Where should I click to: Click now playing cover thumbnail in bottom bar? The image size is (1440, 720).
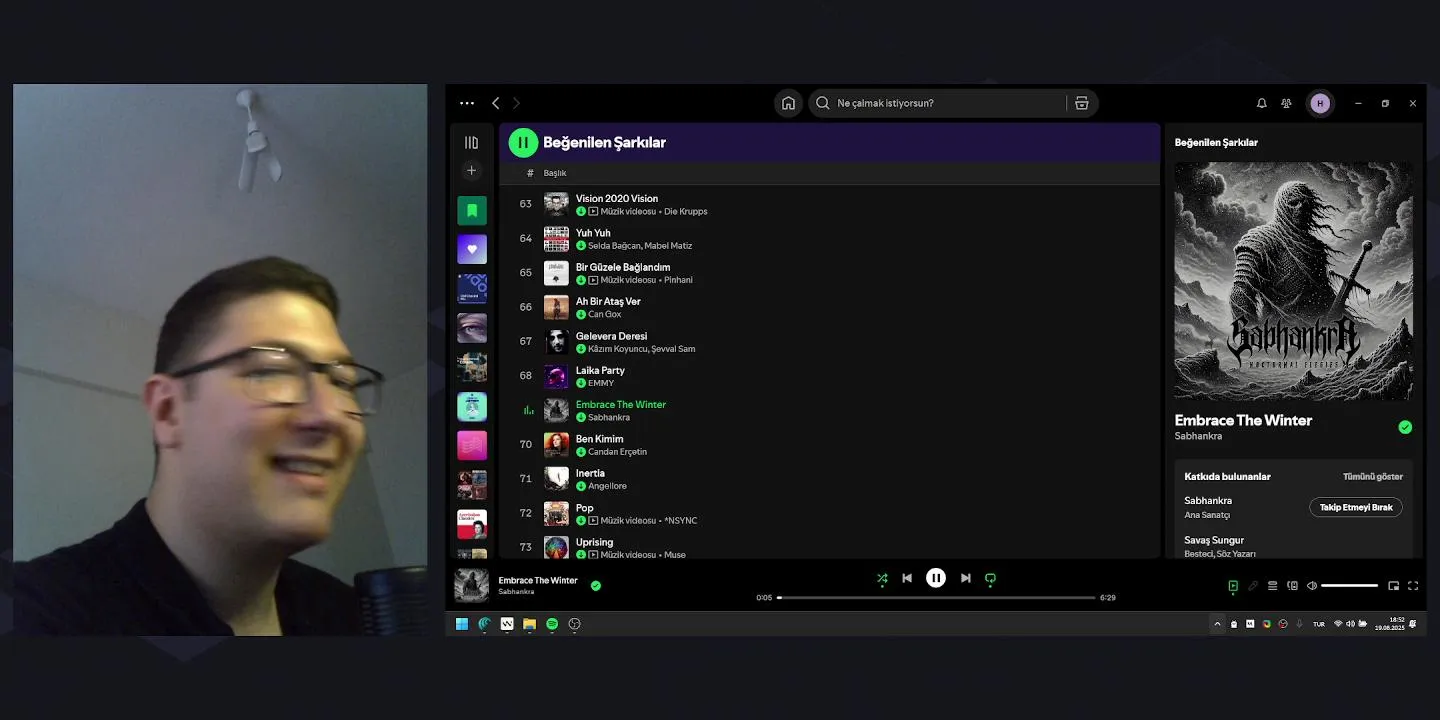(x=472, y=586)
